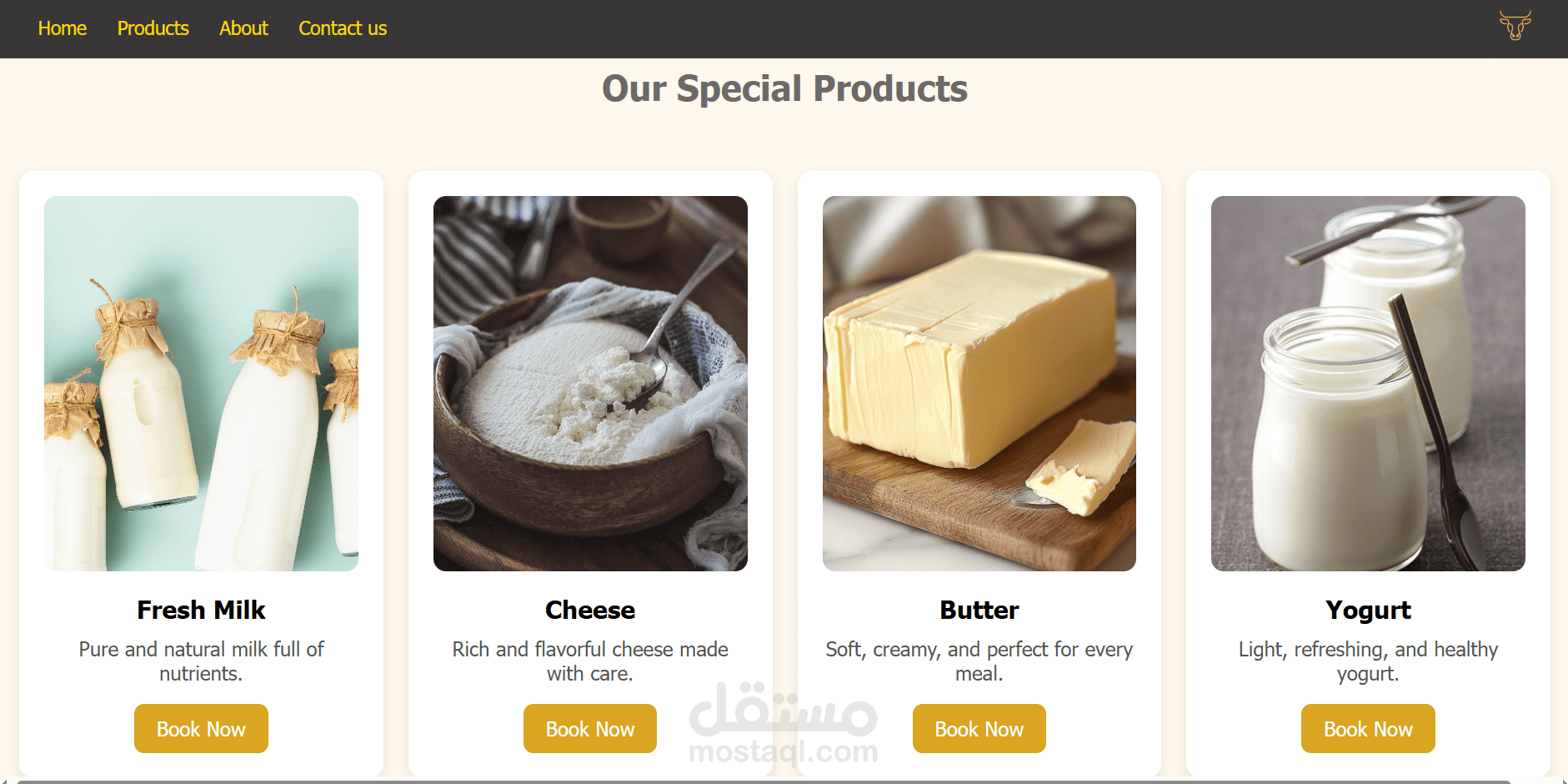Go to the Products page

click(x=153, y=28)
